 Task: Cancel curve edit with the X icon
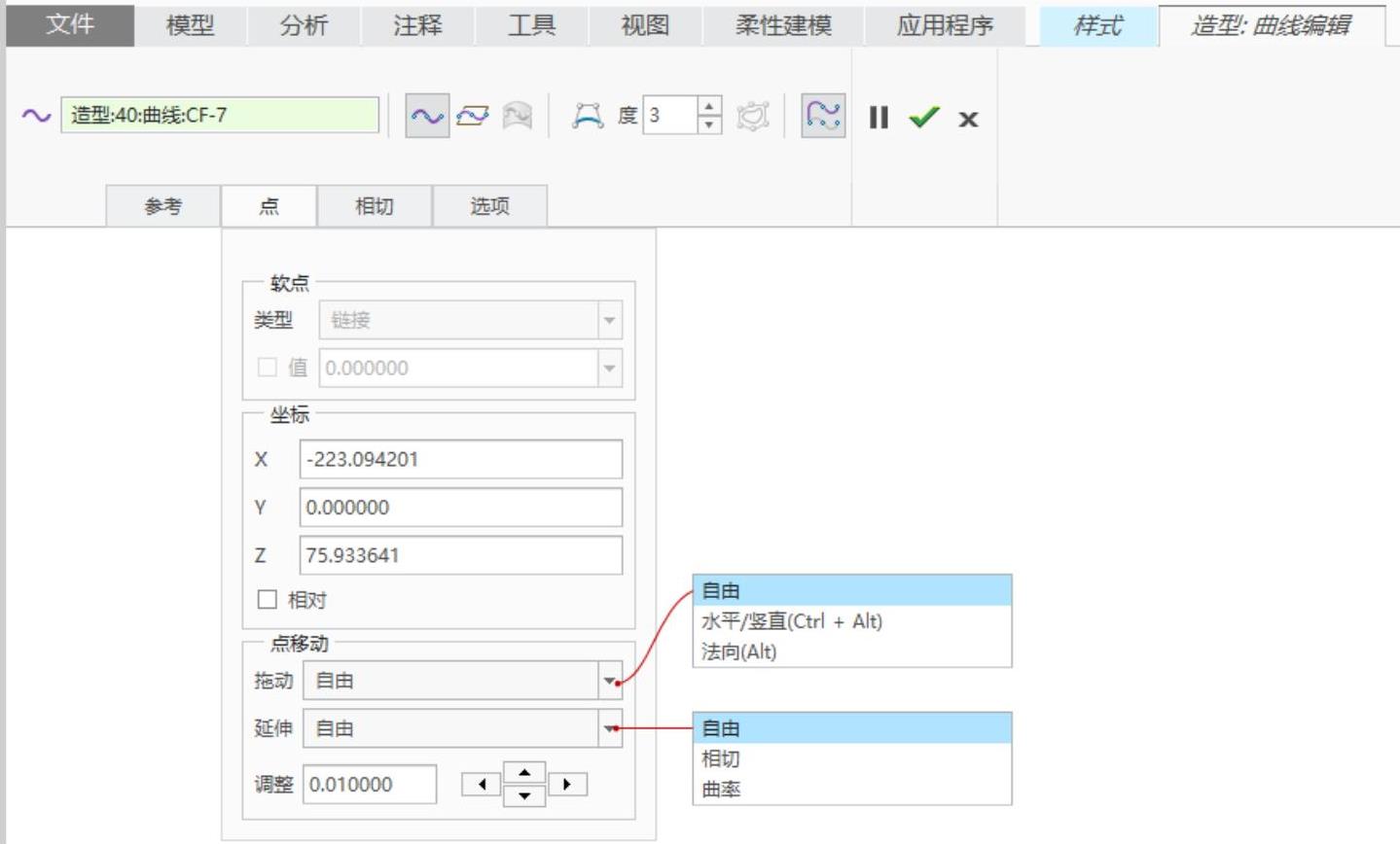click(x=967, y=119)
